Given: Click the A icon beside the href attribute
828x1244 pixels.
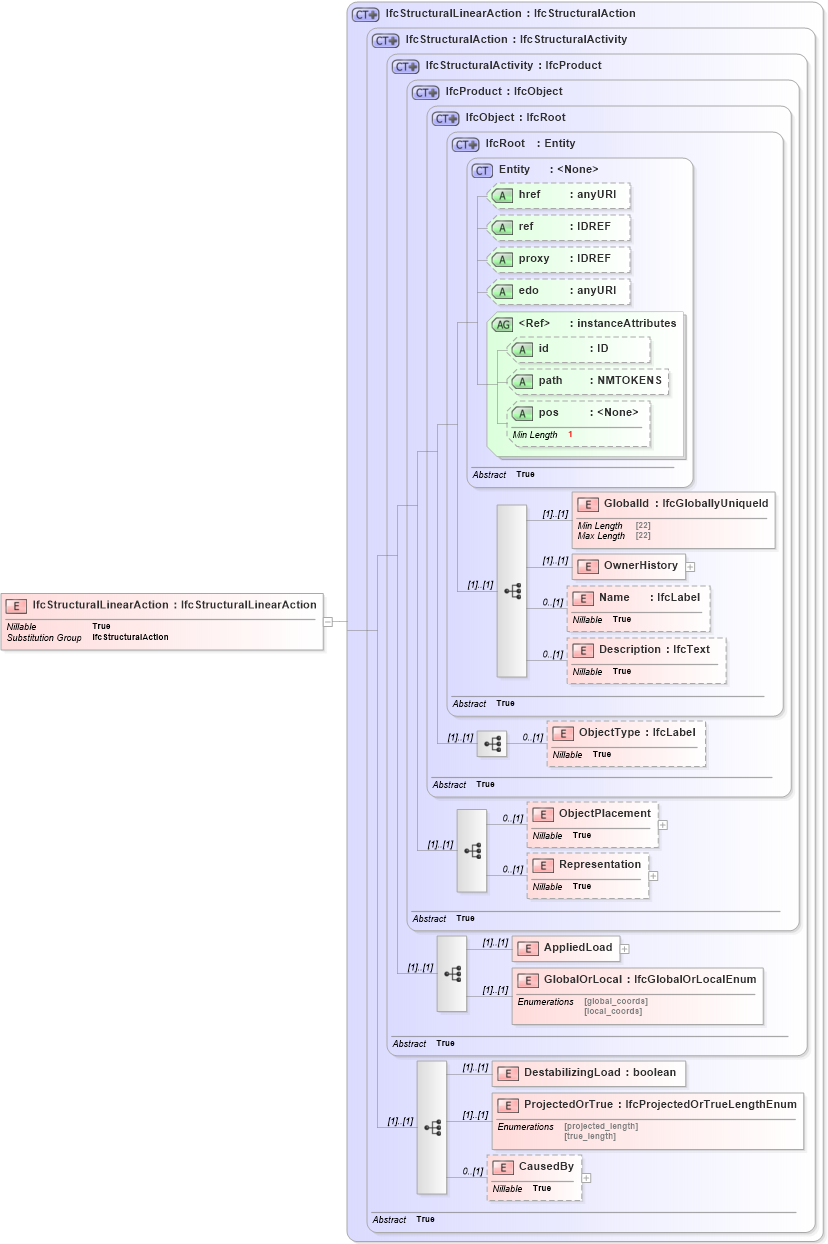Looking at the screenshot, I should coord(503,195).
